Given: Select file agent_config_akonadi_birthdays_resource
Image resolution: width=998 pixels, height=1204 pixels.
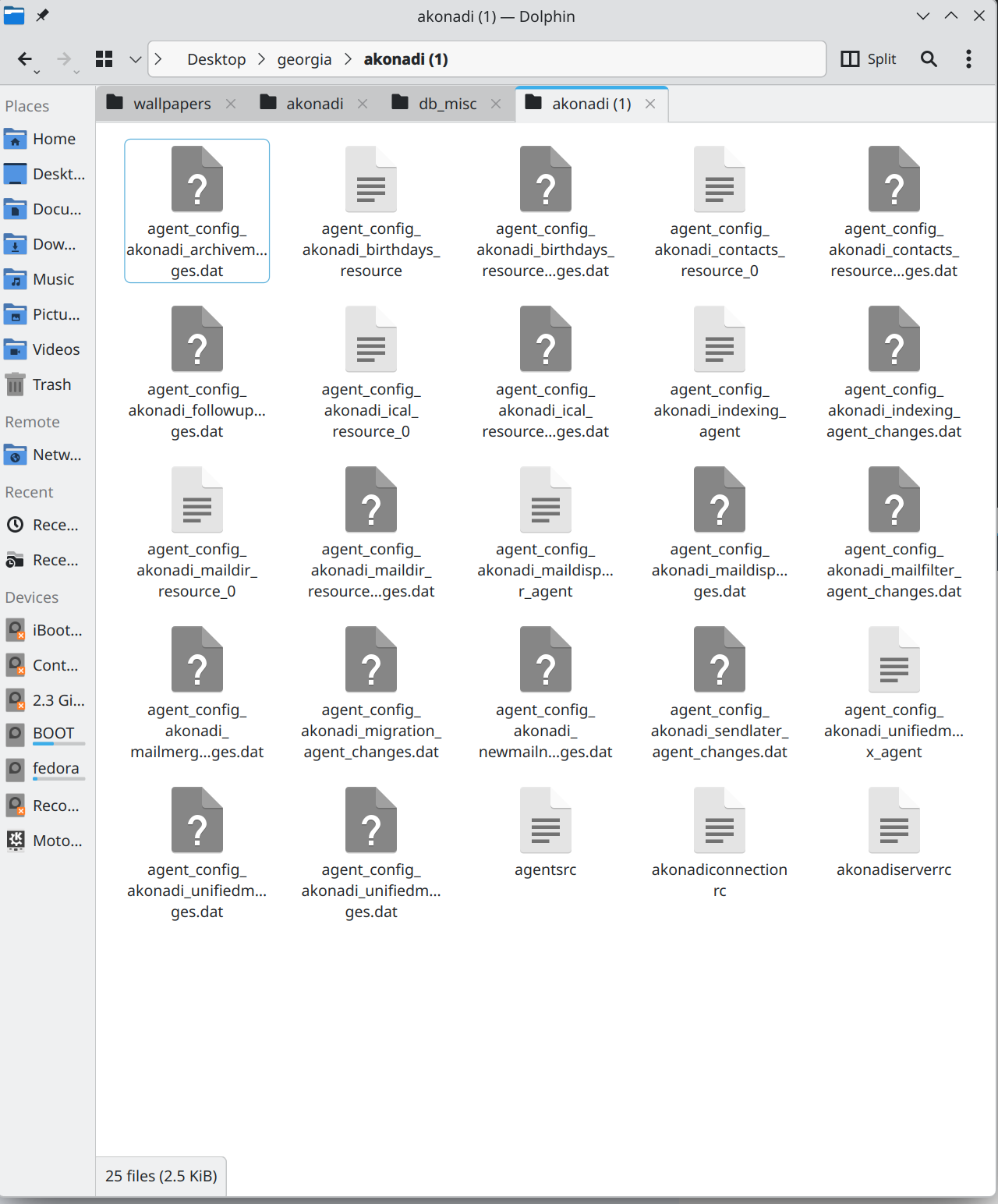Looking at the screenshot, I should click(x=371, y=211).
